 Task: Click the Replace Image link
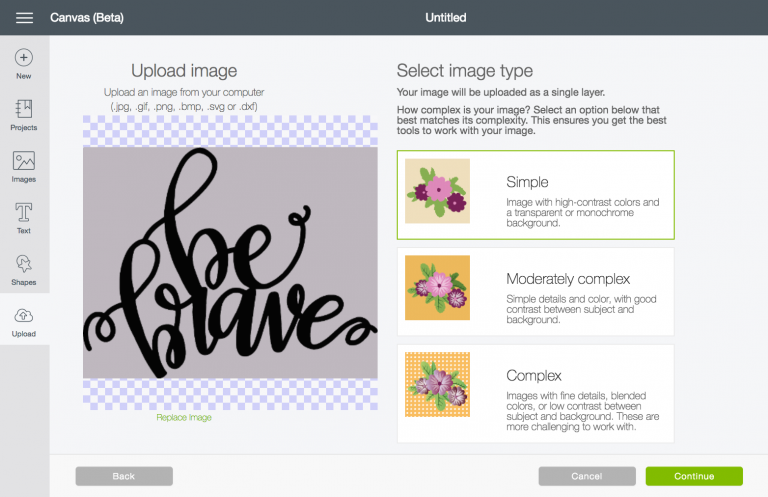click(184, 417)
